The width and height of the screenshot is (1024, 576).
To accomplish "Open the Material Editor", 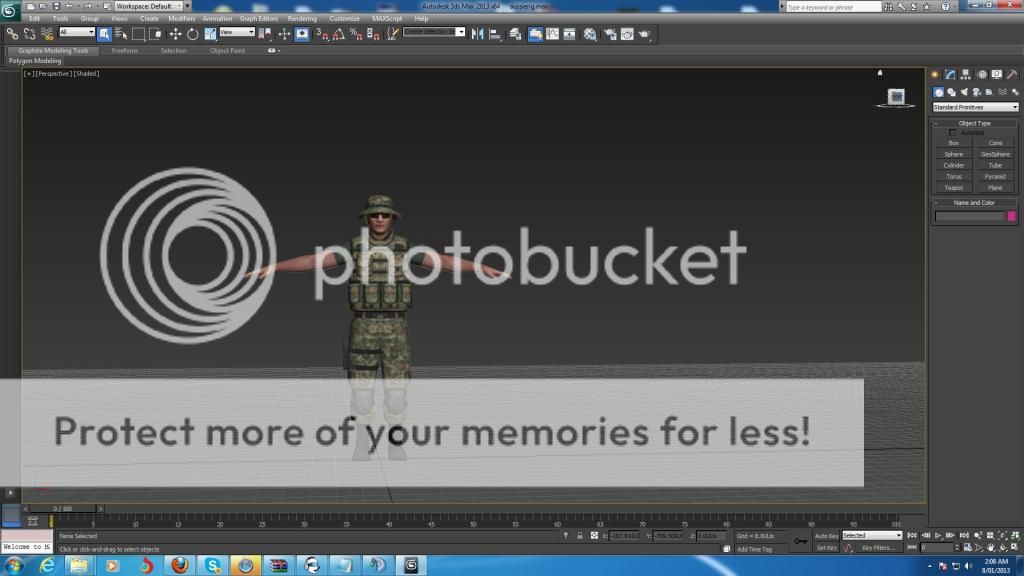I will coord(590,34).
